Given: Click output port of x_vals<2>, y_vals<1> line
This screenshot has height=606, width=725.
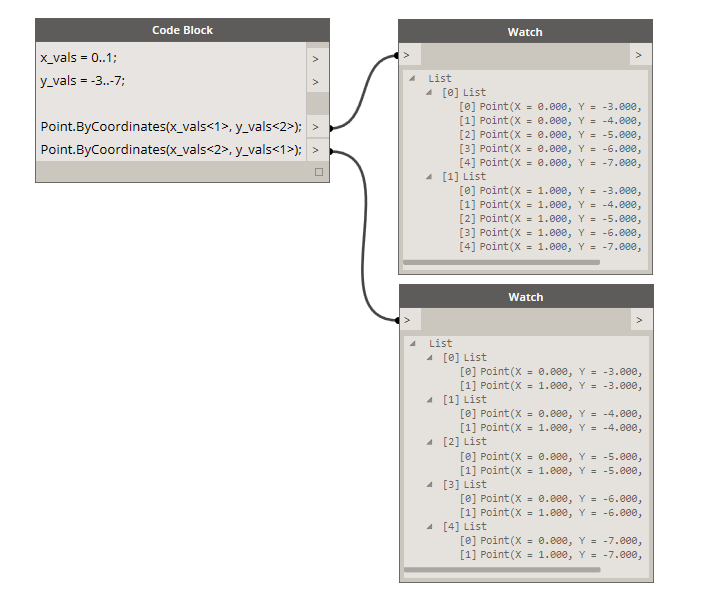Looking at the screenshot, I should [317, 150].
